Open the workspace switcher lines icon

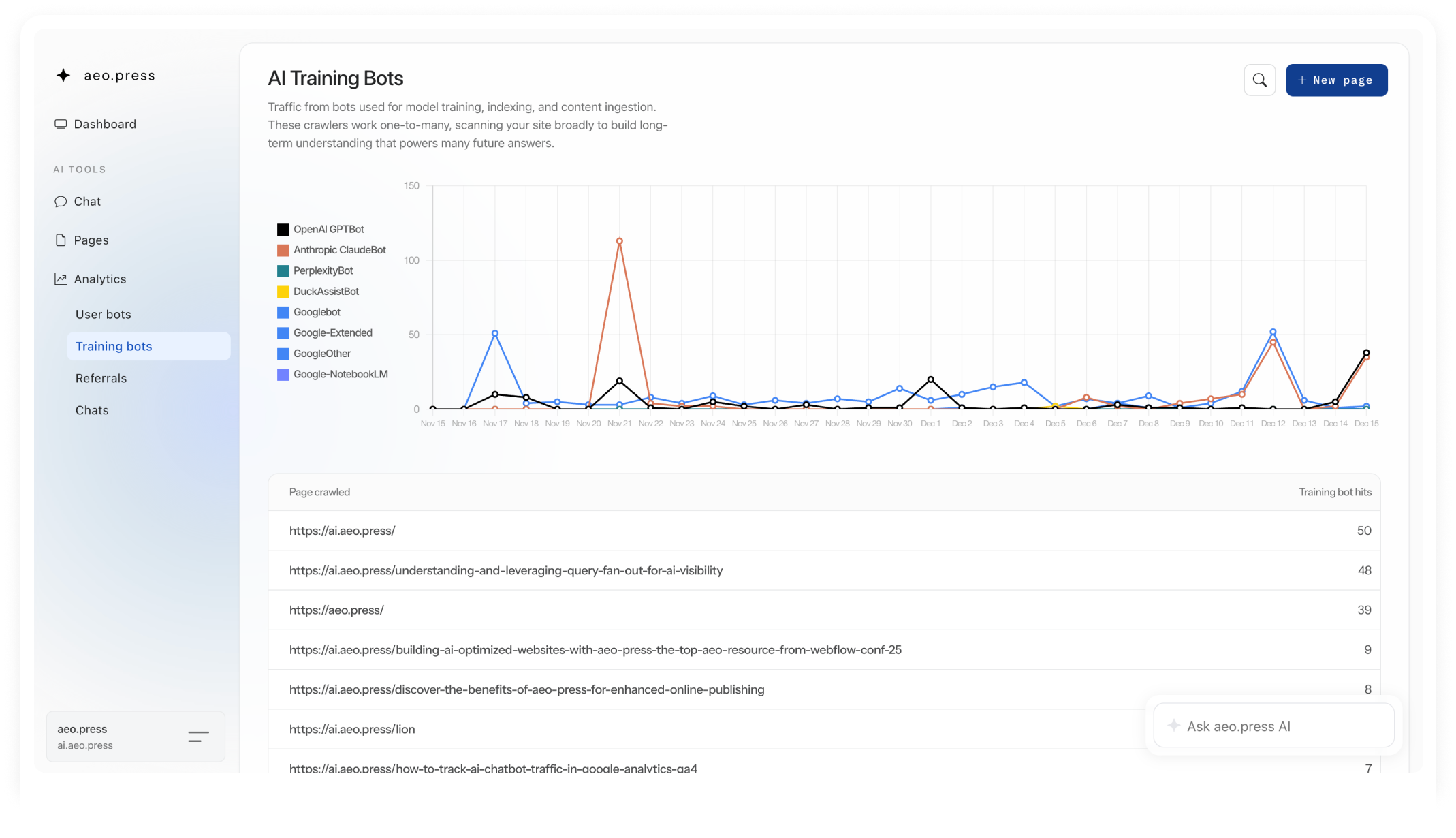pyautogui.click(x=198, y=736)
